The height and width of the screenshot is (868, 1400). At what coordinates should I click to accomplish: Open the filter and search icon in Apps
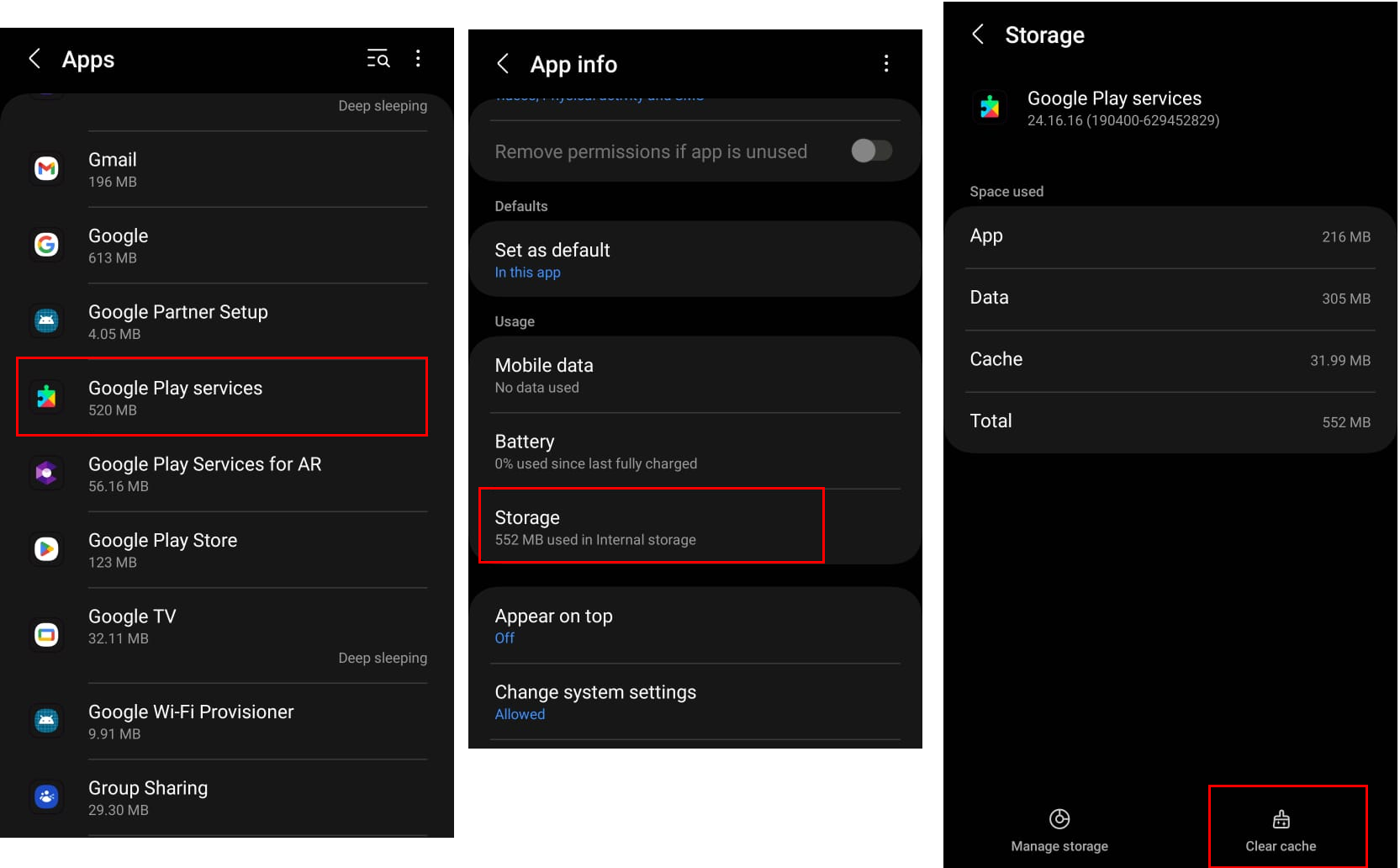pos(378,58)
